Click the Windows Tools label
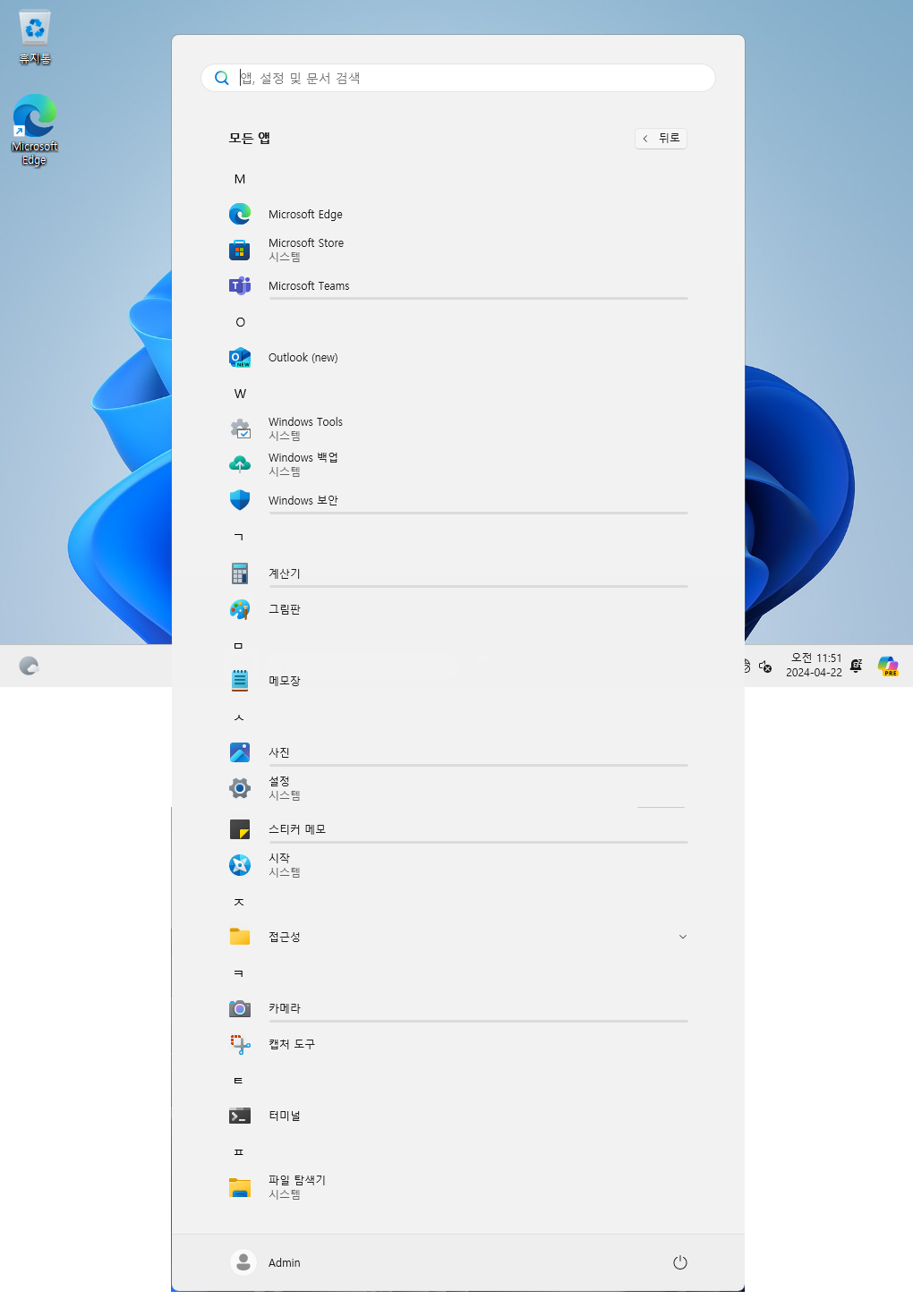This screenshot has height=1316, width=913. click(305, 422)
